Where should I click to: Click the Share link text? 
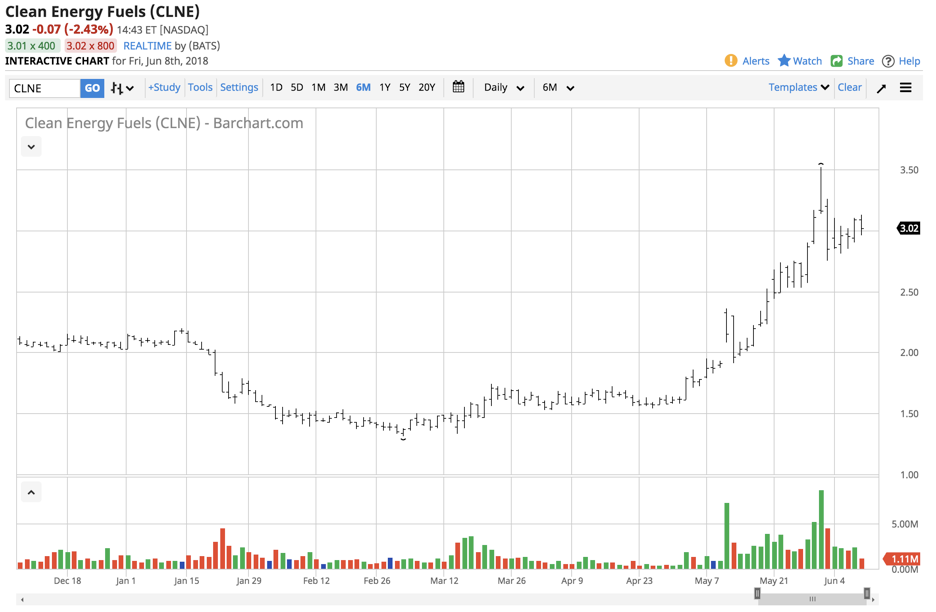[860, 61]
